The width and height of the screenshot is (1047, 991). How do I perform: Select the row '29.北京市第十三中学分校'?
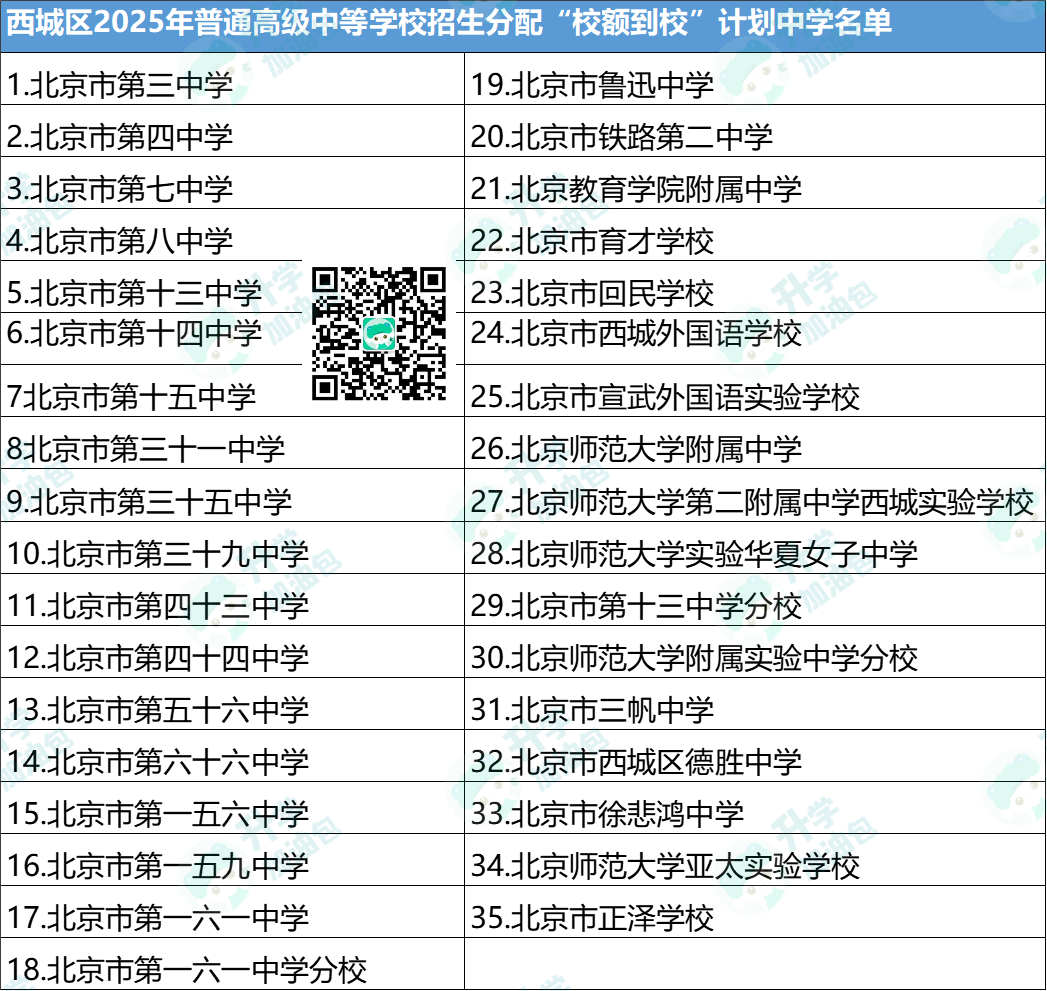(x=755, y=600)
